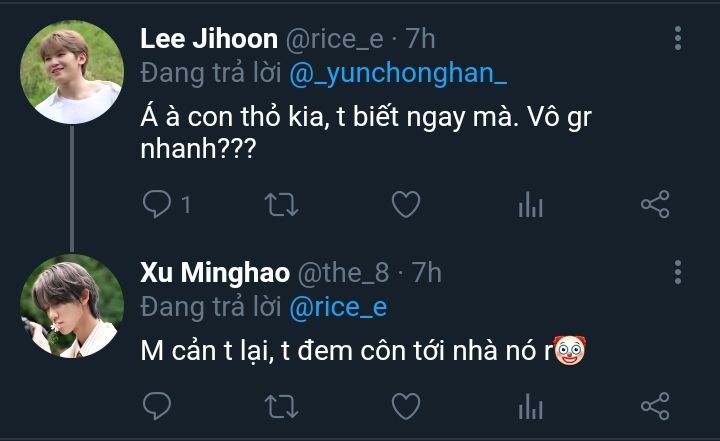Like Xu Minghao's tweet
720x441 pixels.
tap(404, 405)
